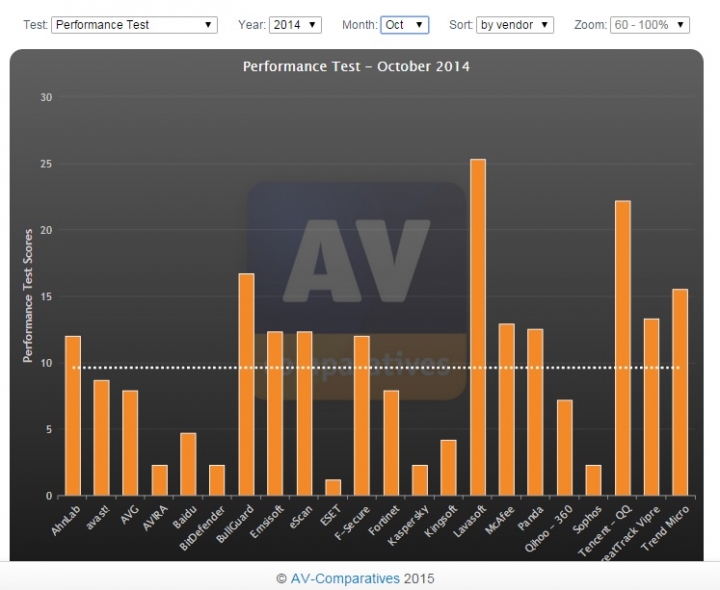Click the AVG bar in the chart
Viewport: 720px width, 590px height.
point(130,443)
